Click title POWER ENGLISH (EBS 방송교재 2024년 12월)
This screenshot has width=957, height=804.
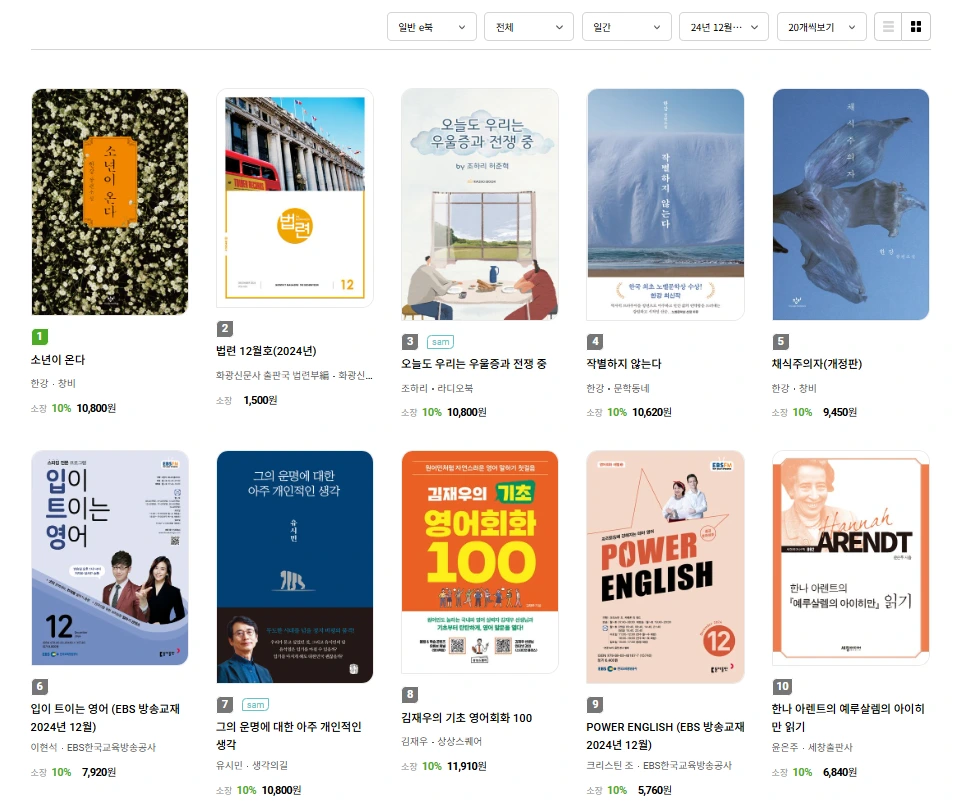click(x=665, y=736)
